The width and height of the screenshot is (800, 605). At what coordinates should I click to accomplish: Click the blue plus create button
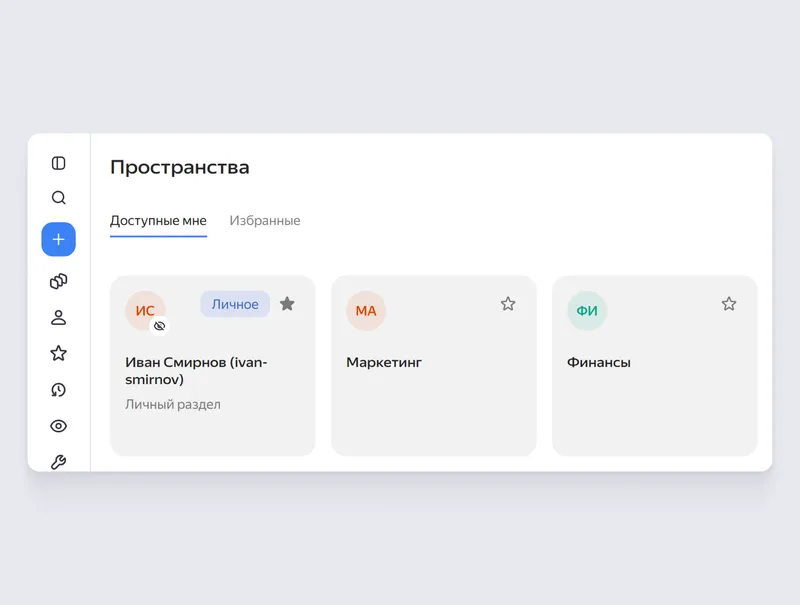59,239
